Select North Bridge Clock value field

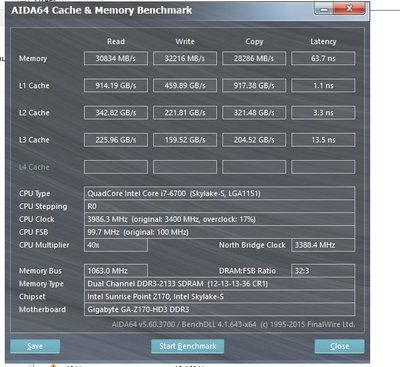pos(323,245)
